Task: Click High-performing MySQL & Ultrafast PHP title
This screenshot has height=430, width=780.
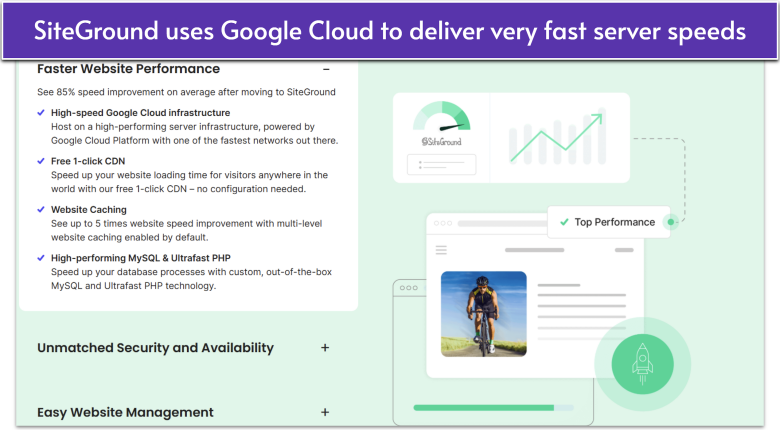Action: [x=141, y=258]
